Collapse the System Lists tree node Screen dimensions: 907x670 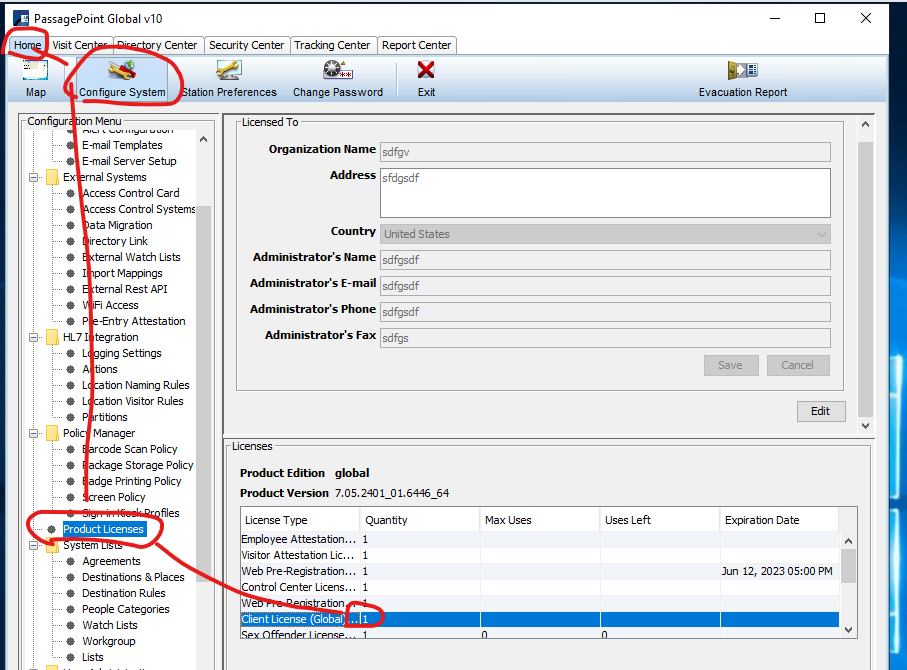point(34,545)
